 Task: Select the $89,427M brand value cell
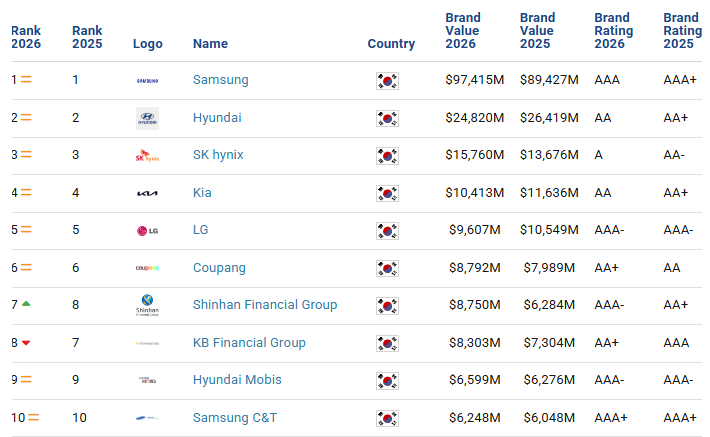[x=549, y=80]
